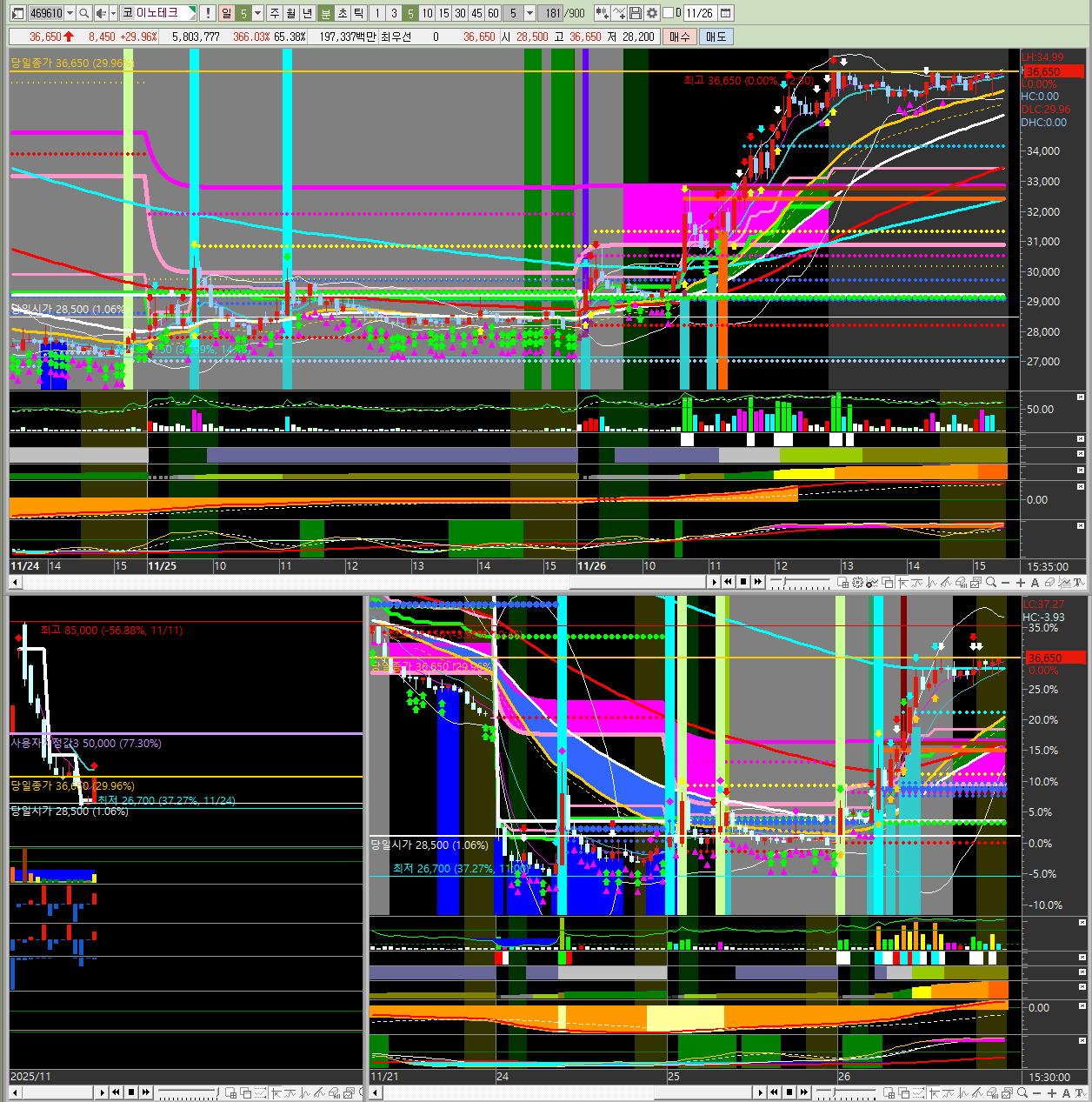Click magnifier zoom tool under upper chart
This screenshot has height=1102, width=1092.
pos(991,583)
